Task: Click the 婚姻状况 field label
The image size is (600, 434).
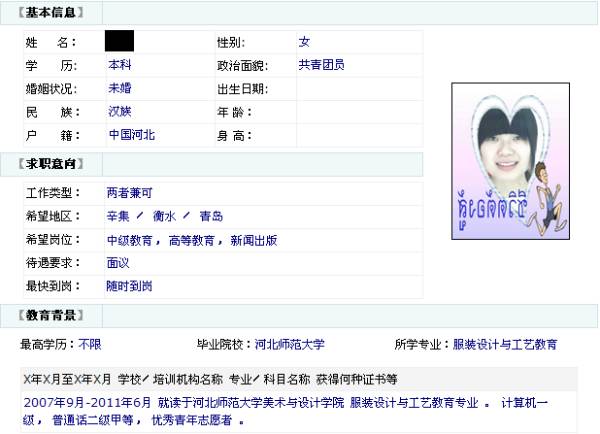Action: pos(51,89)
